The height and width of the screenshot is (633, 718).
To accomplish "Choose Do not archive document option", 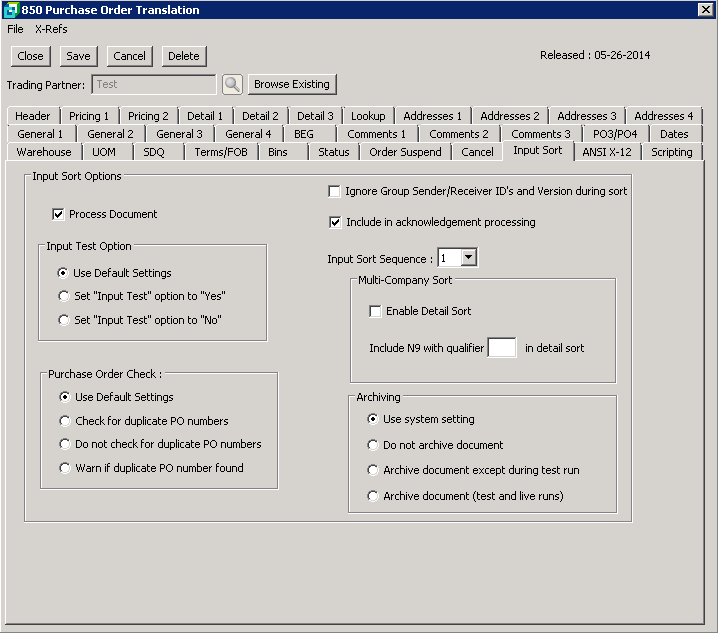I will point(374,445).
